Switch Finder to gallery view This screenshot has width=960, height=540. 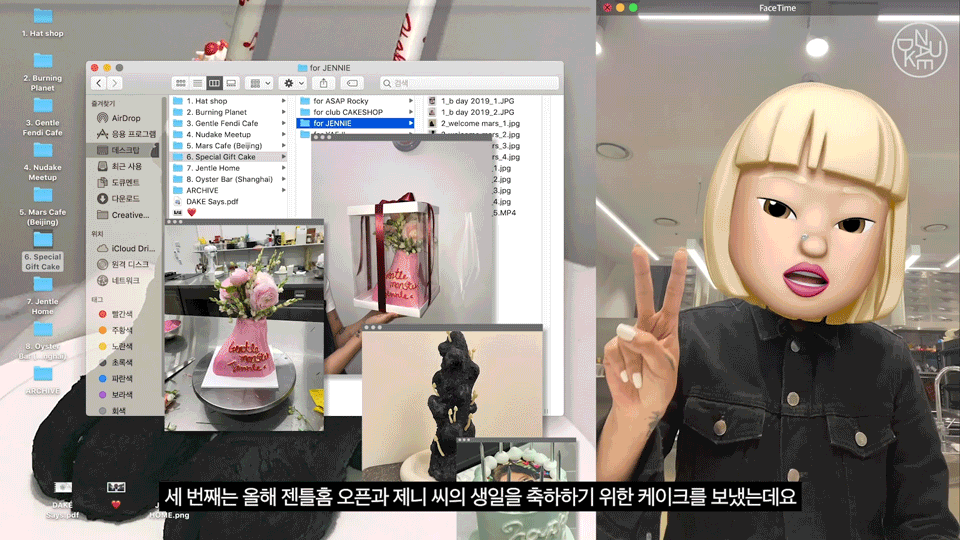point(231,83)
